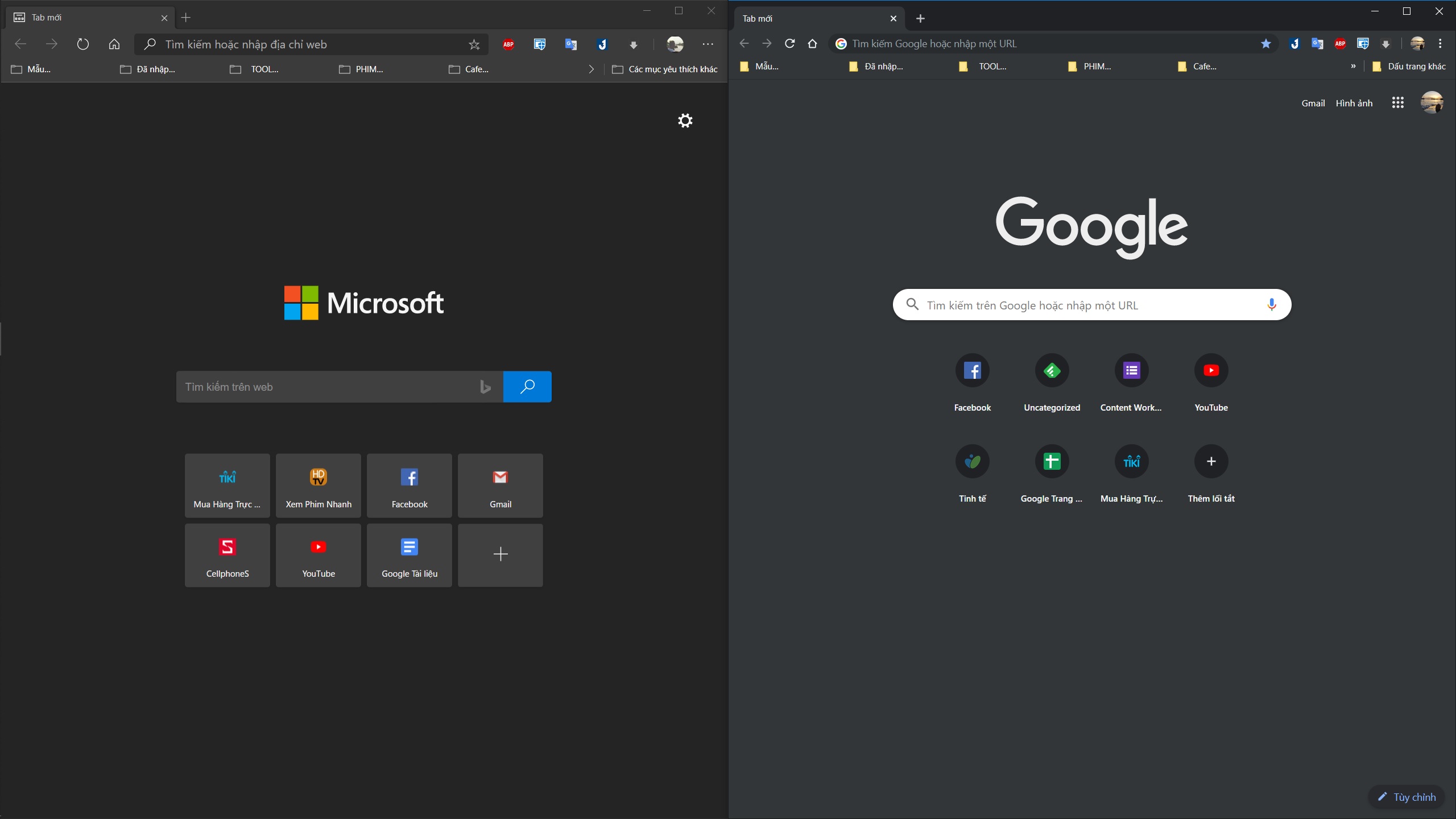Screen dimensions: 1456x819
Task: Open the 'Đã nhập...' favorites folder in Edge
Action: [148, 69]
